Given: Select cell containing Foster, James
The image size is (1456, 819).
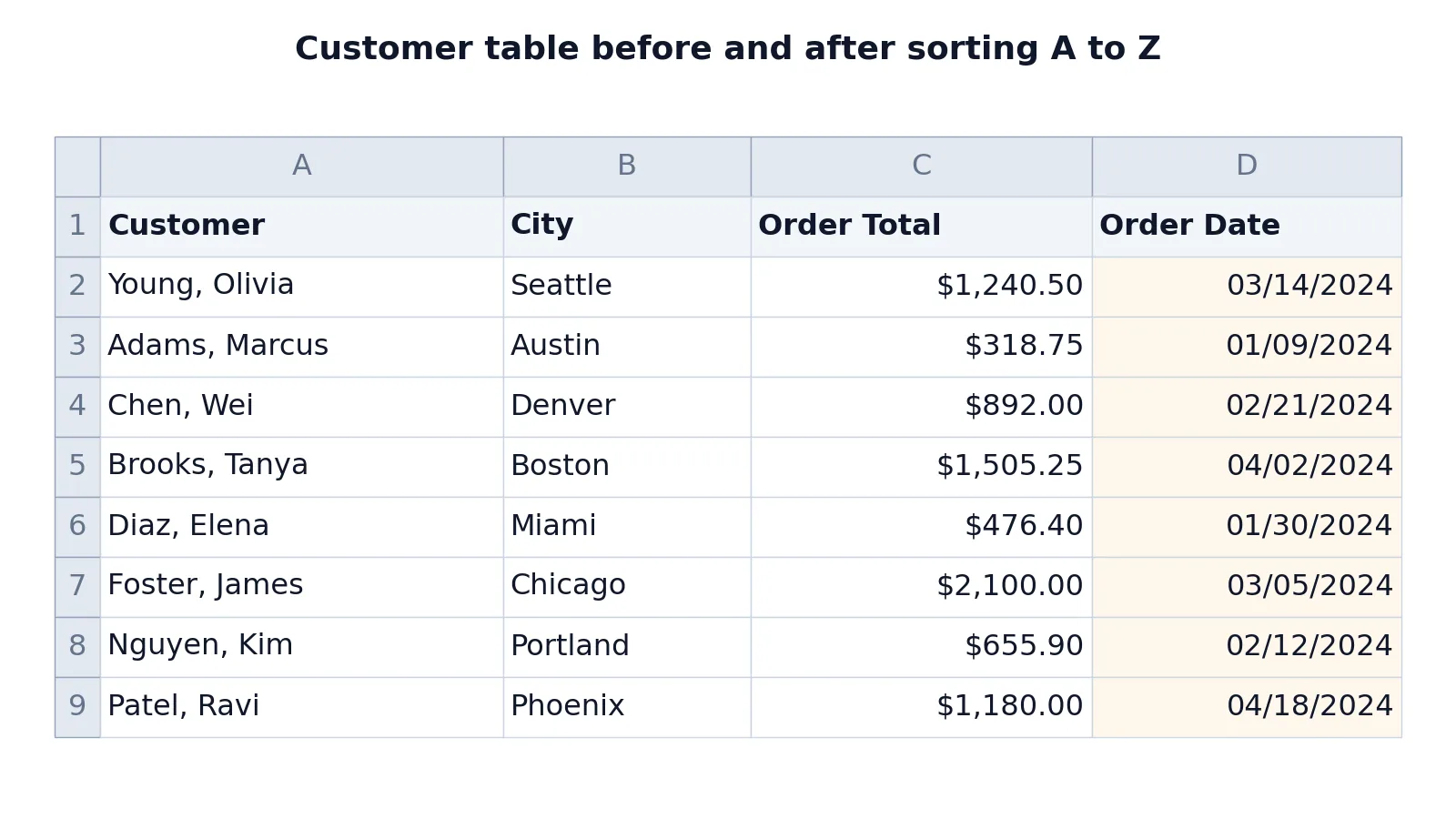Looking at the screenshot, I should (x=301, y=587).
